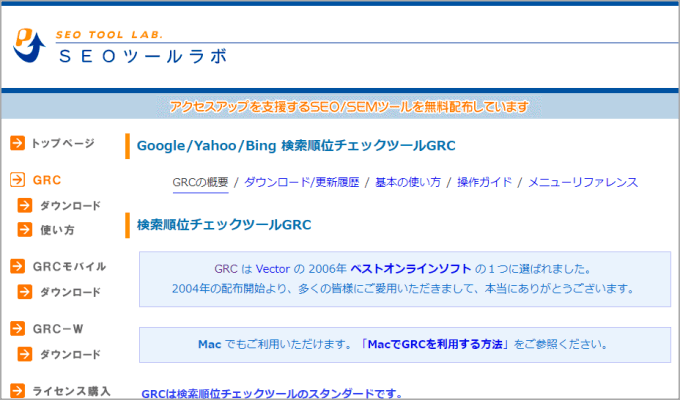This screenshot has width=680, height=400.
Task: Click the GRCは検索順位チェックツールのスタンダードです text
Action: pos(272,393)
